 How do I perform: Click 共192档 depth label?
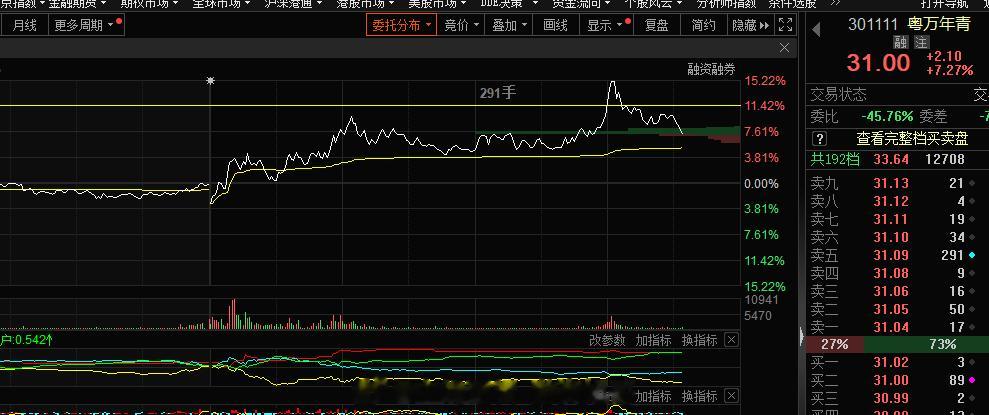pyautogui.click(x=835, y=159)
